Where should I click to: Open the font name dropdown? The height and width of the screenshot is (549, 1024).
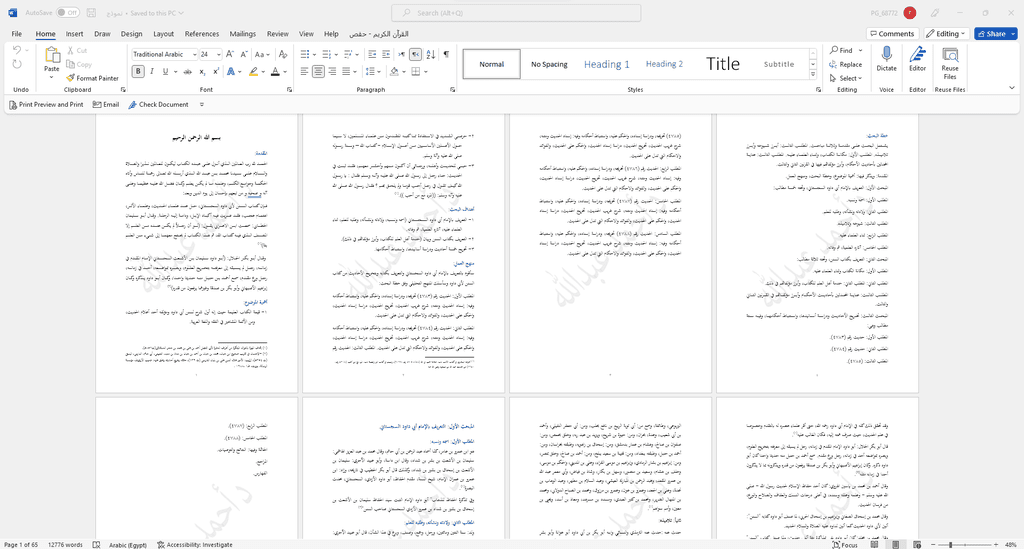195,55
